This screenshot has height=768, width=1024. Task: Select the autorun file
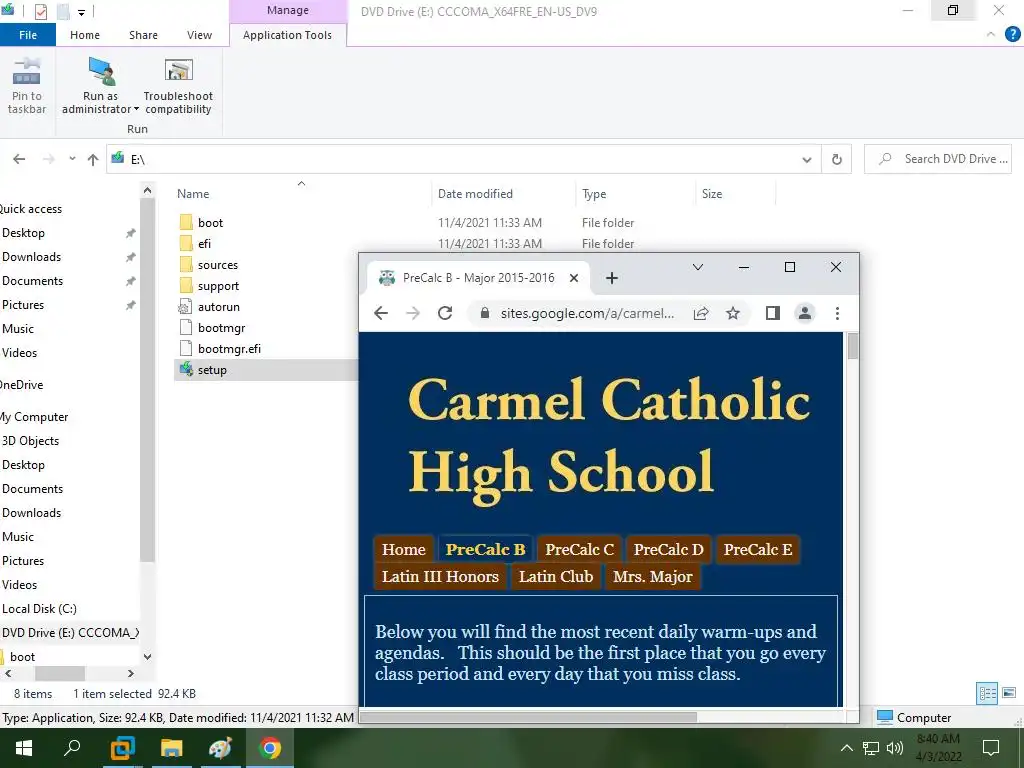coord(218,307)
